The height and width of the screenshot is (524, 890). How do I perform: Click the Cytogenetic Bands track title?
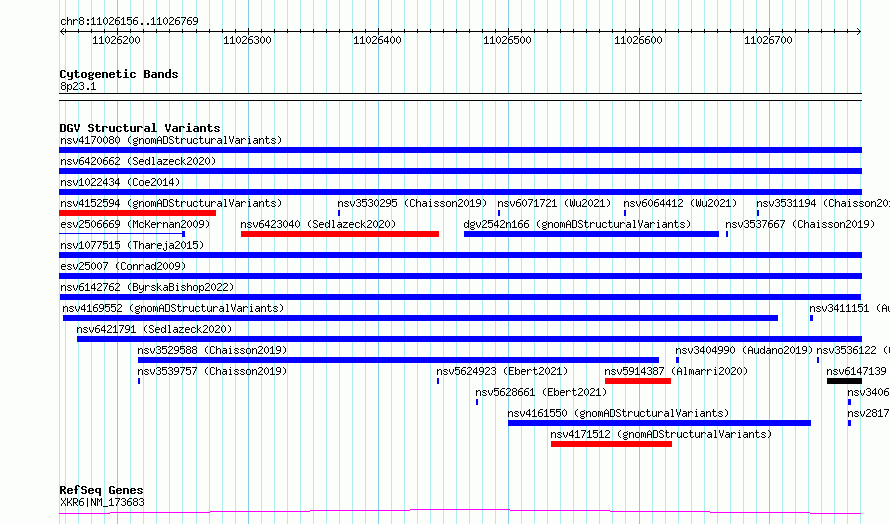point(119,74)
